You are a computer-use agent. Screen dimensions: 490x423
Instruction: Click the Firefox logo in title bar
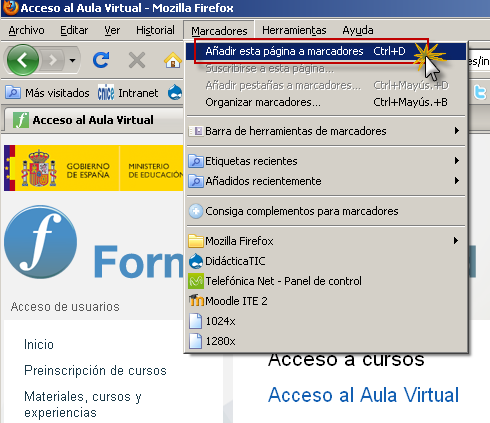10,8
